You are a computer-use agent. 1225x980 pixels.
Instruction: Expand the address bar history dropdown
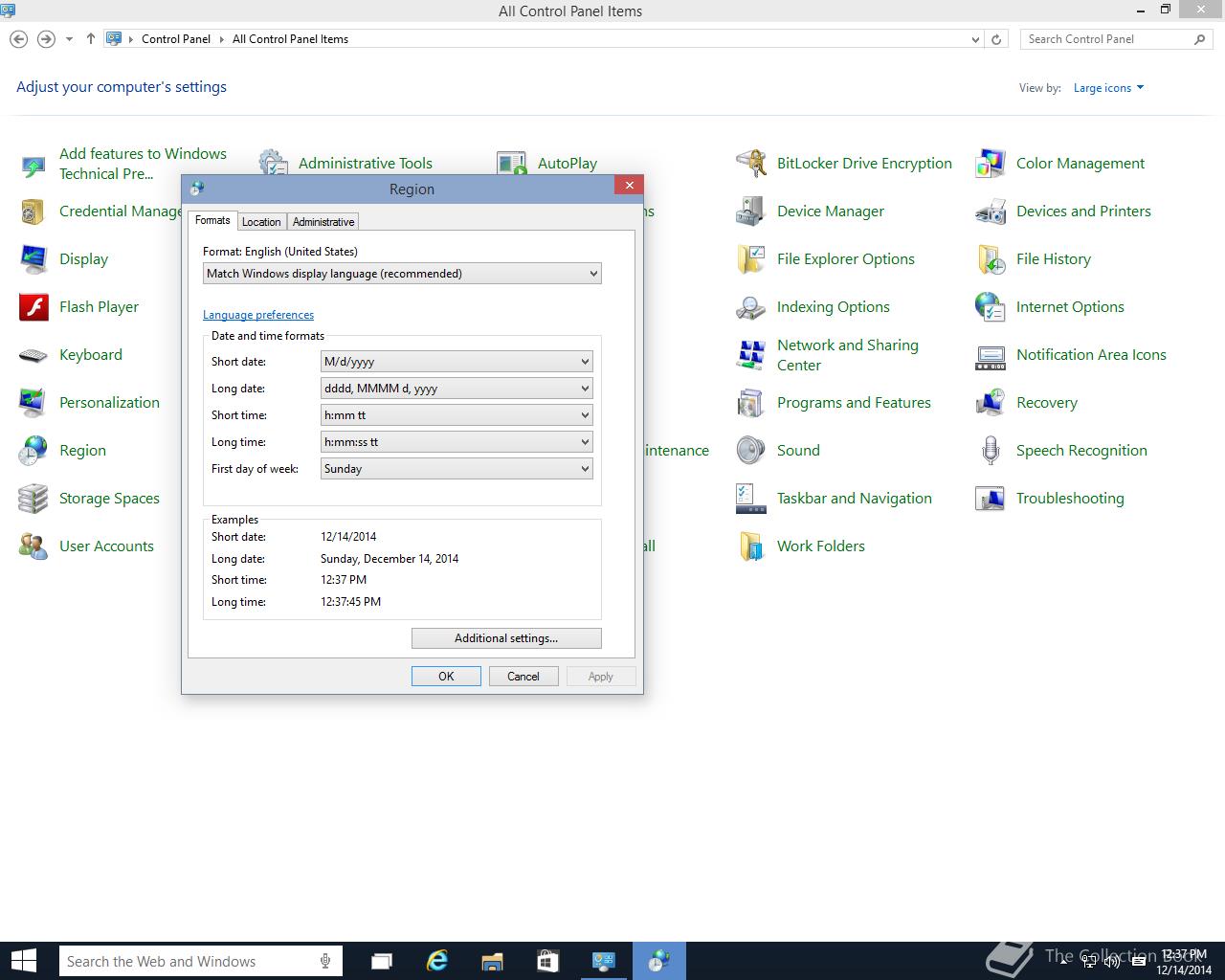(975, 39)
